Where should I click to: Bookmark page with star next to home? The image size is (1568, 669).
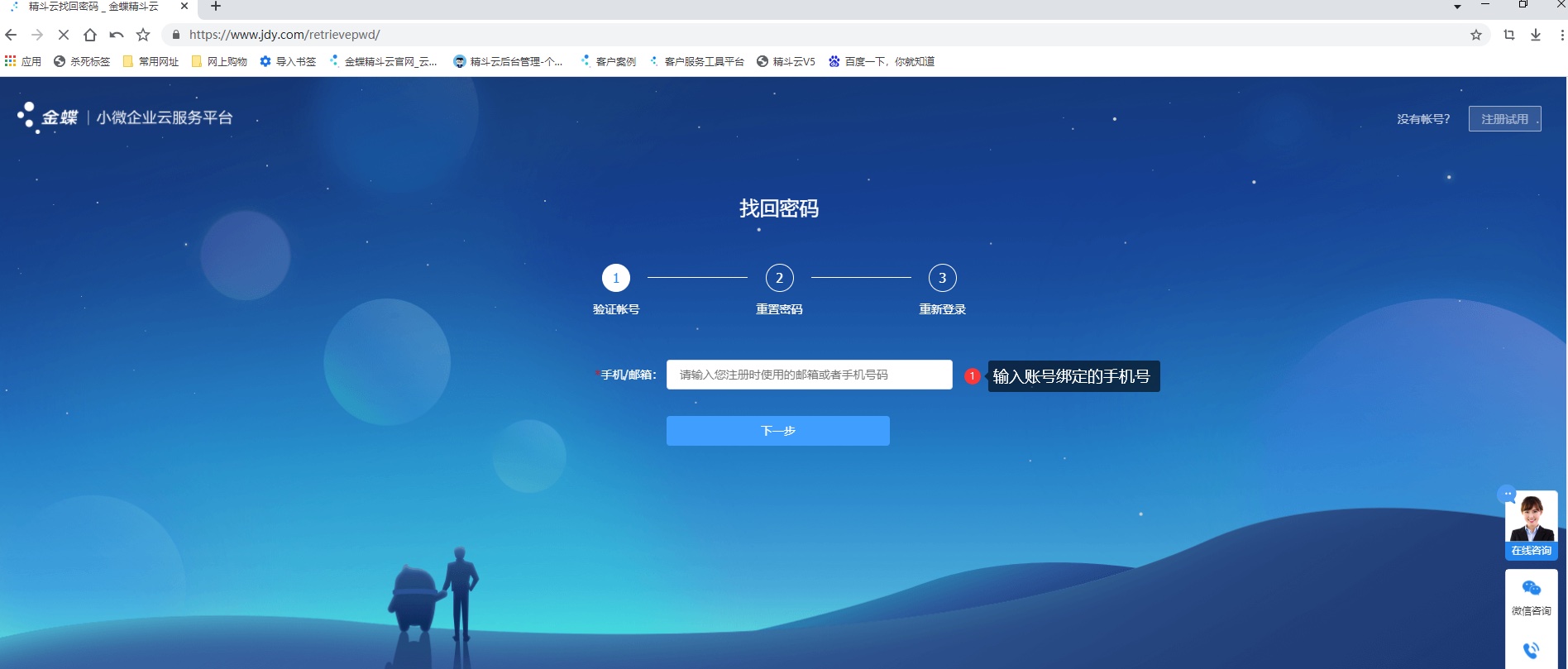tap(143, 35)
